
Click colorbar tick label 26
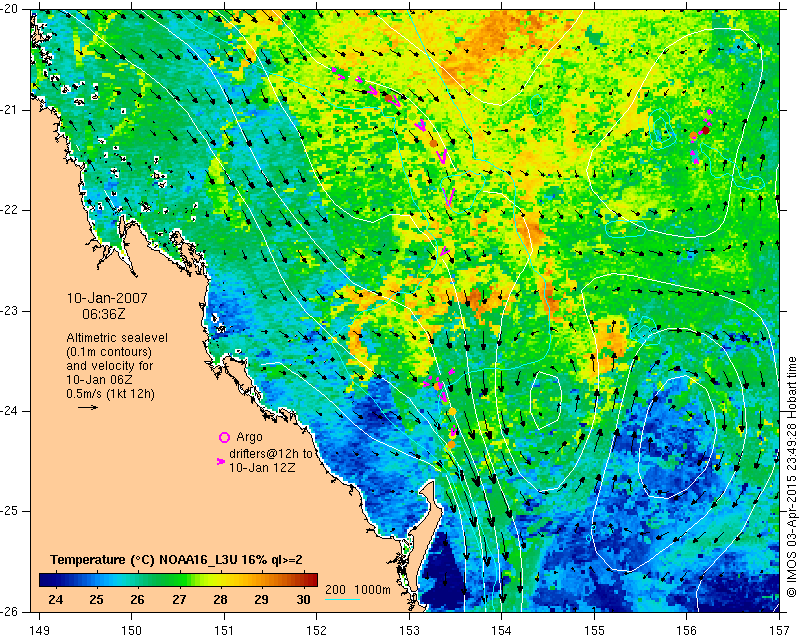(137, 600)
